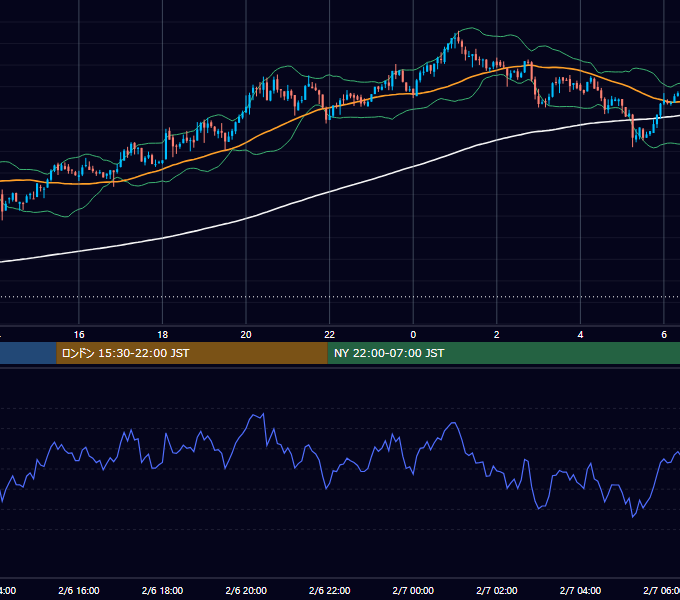Click the '2' hour label on price chart axis
This screenshot has width=680, height=600.
(497, 335)
